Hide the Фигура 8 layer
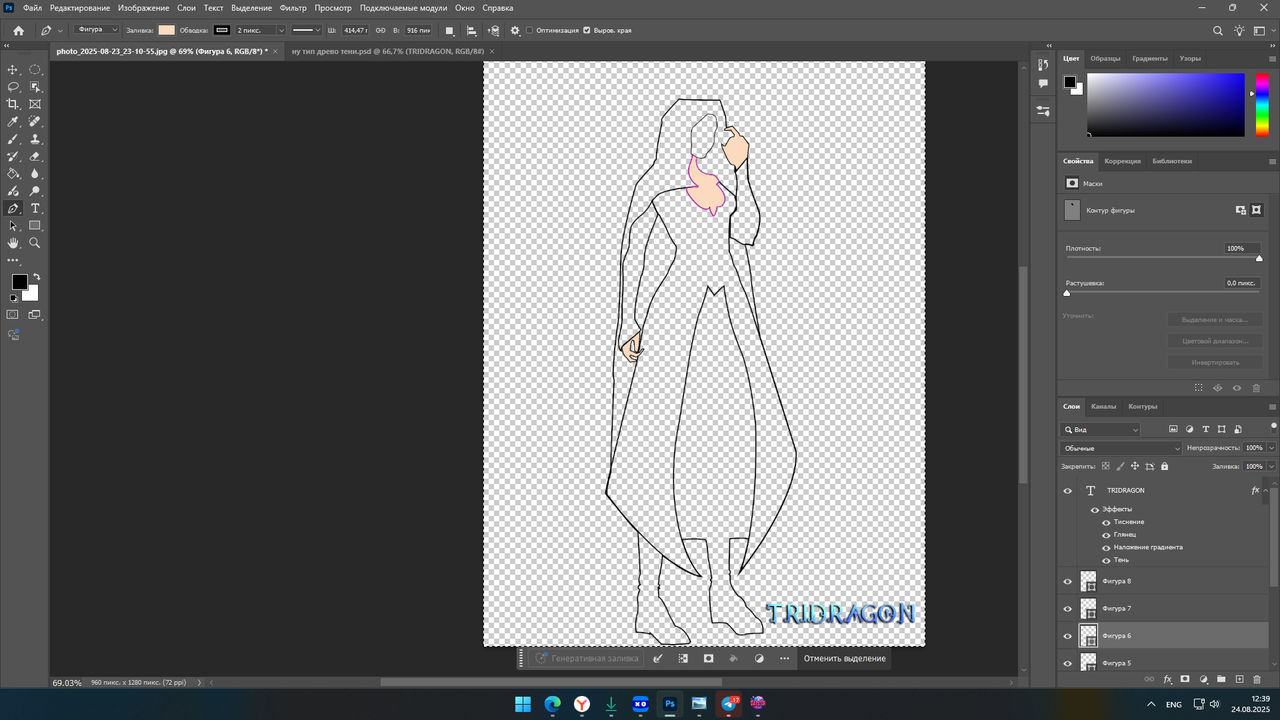Image resolution: width=1280 pixels, height=720 pixels. (x=1067, y=581)
